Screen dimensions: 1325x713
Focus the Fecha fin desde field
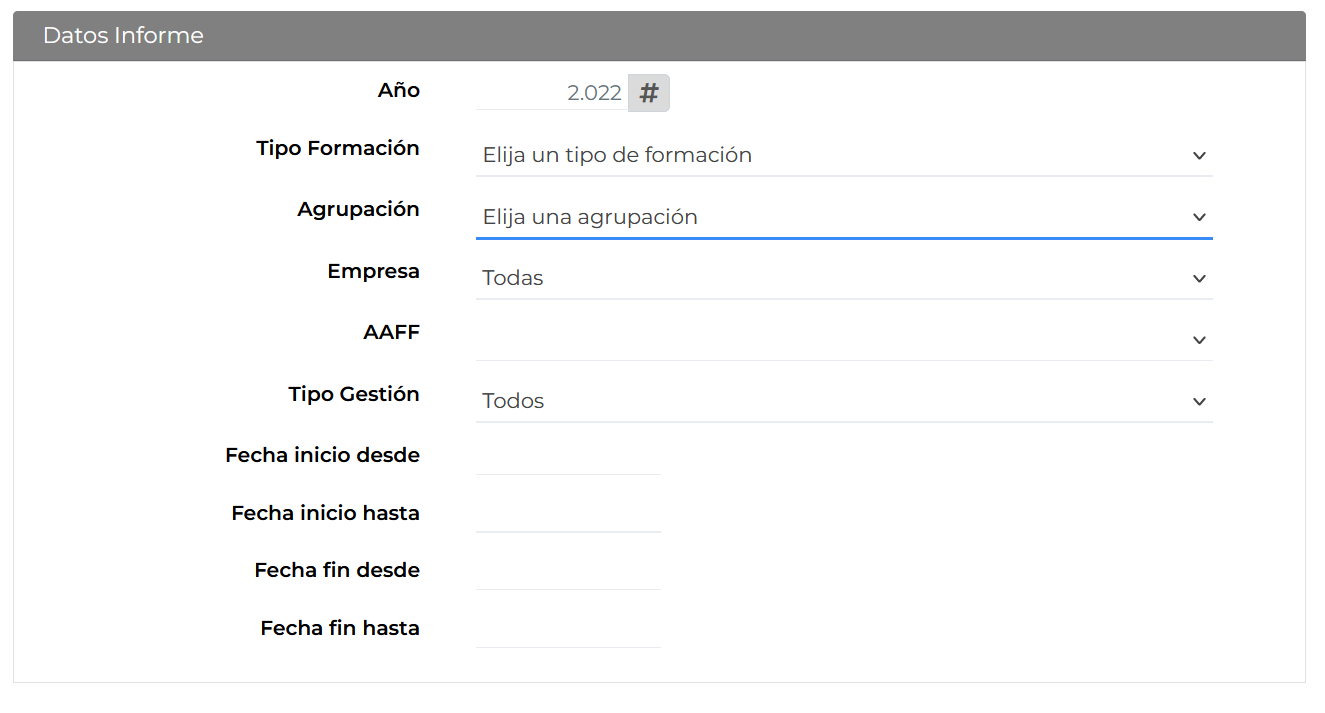[568, 572]
